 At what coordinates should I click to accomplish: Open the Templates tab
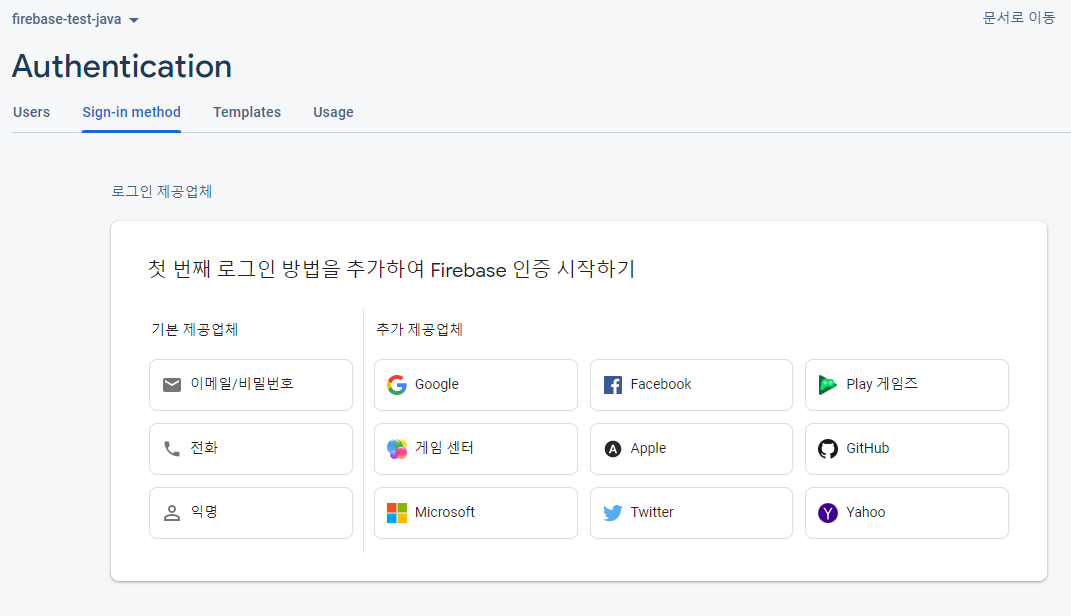pos(247,112)
